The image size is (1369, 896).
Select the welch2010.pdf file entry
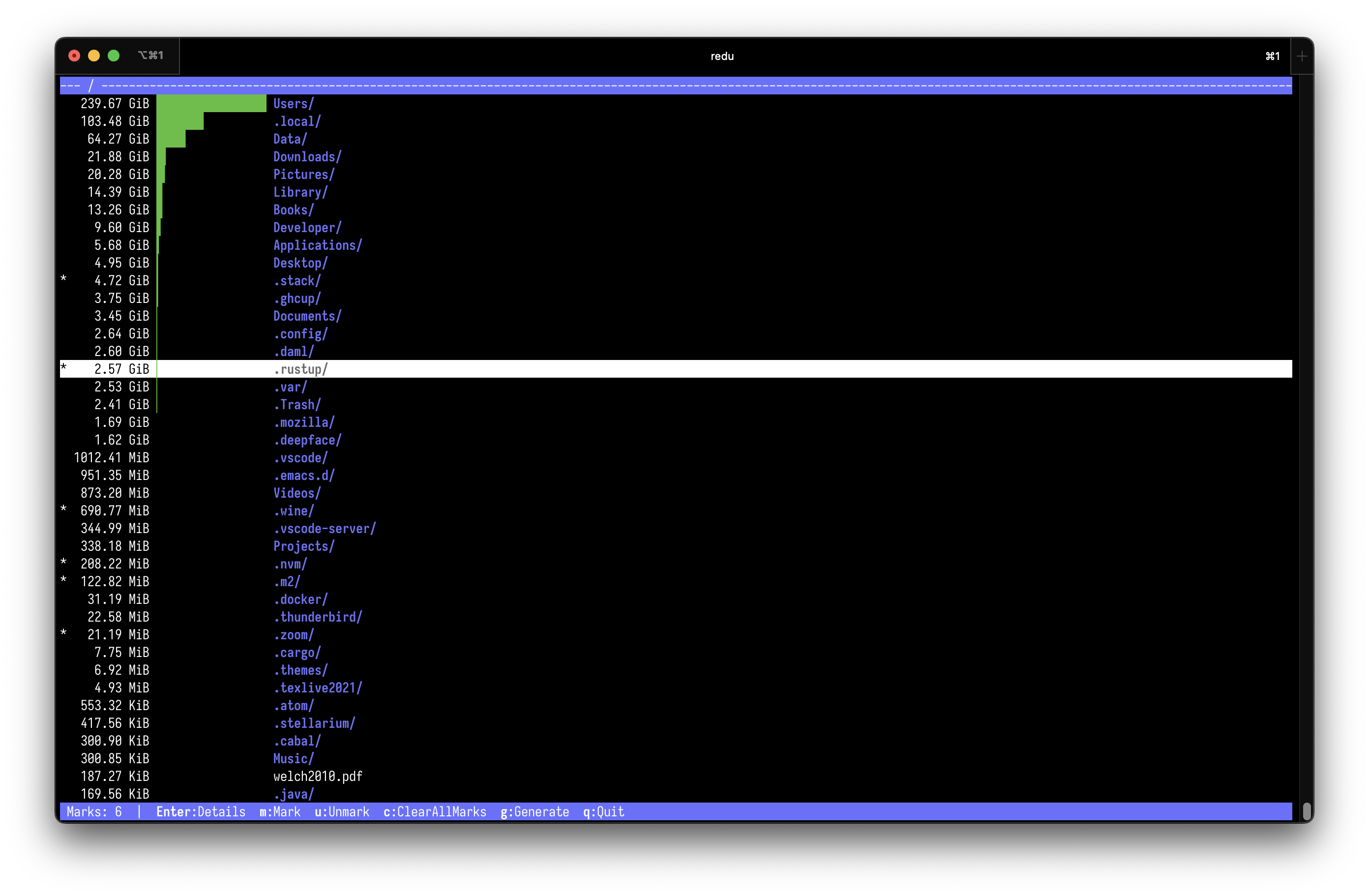pos(318,777)
